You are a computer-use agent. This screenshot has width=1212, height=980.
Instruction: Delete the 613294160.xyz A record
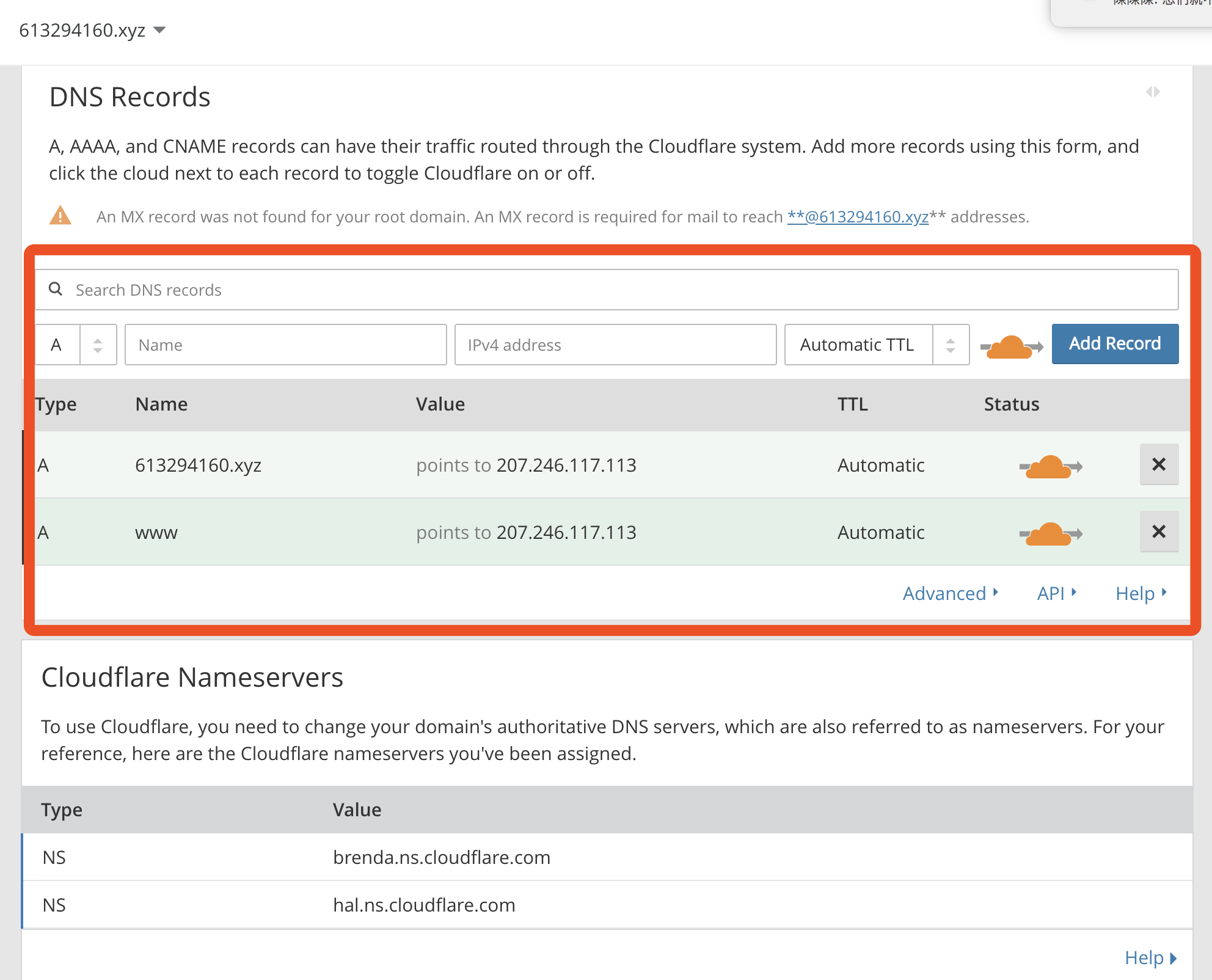tap(1159, 464)
